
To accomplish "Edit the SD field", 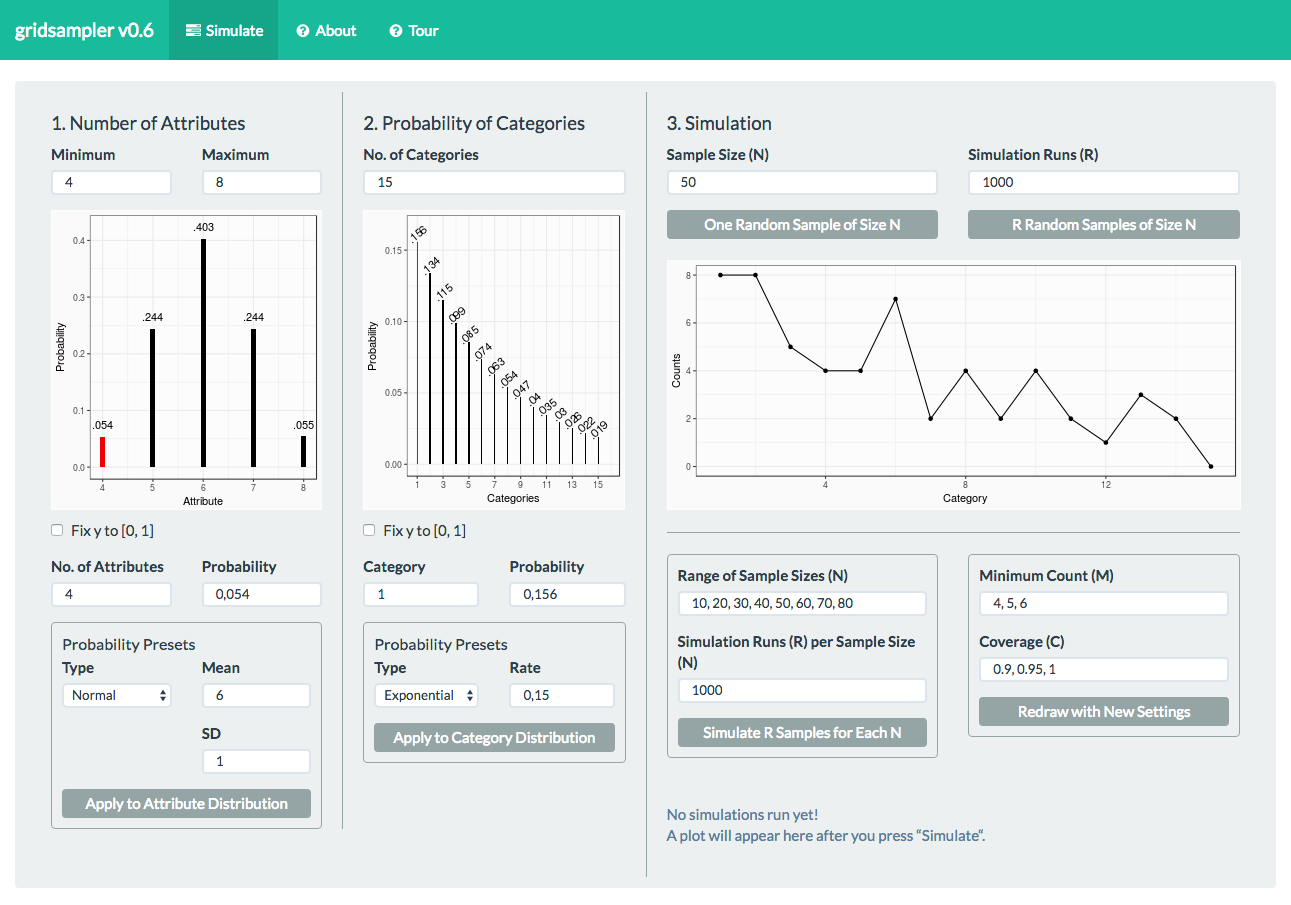I will coord(256,761).
